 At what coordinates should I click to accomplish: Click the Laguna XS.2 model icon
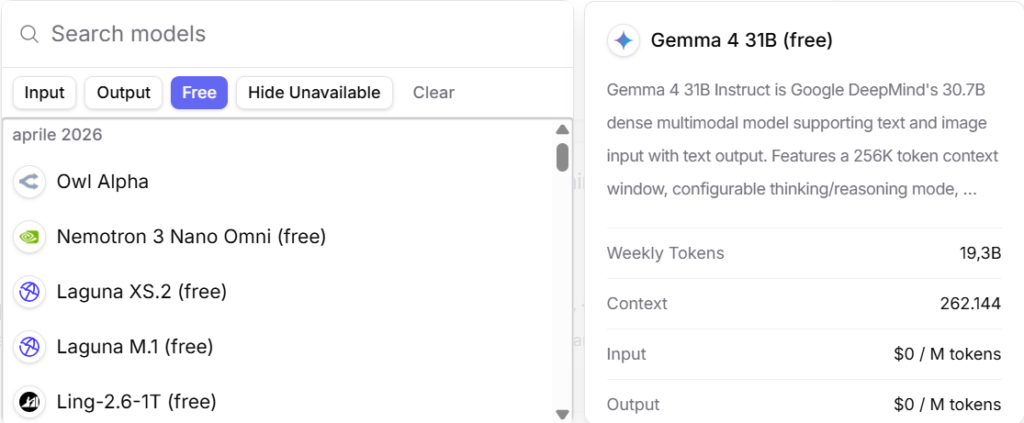point(29,292)
